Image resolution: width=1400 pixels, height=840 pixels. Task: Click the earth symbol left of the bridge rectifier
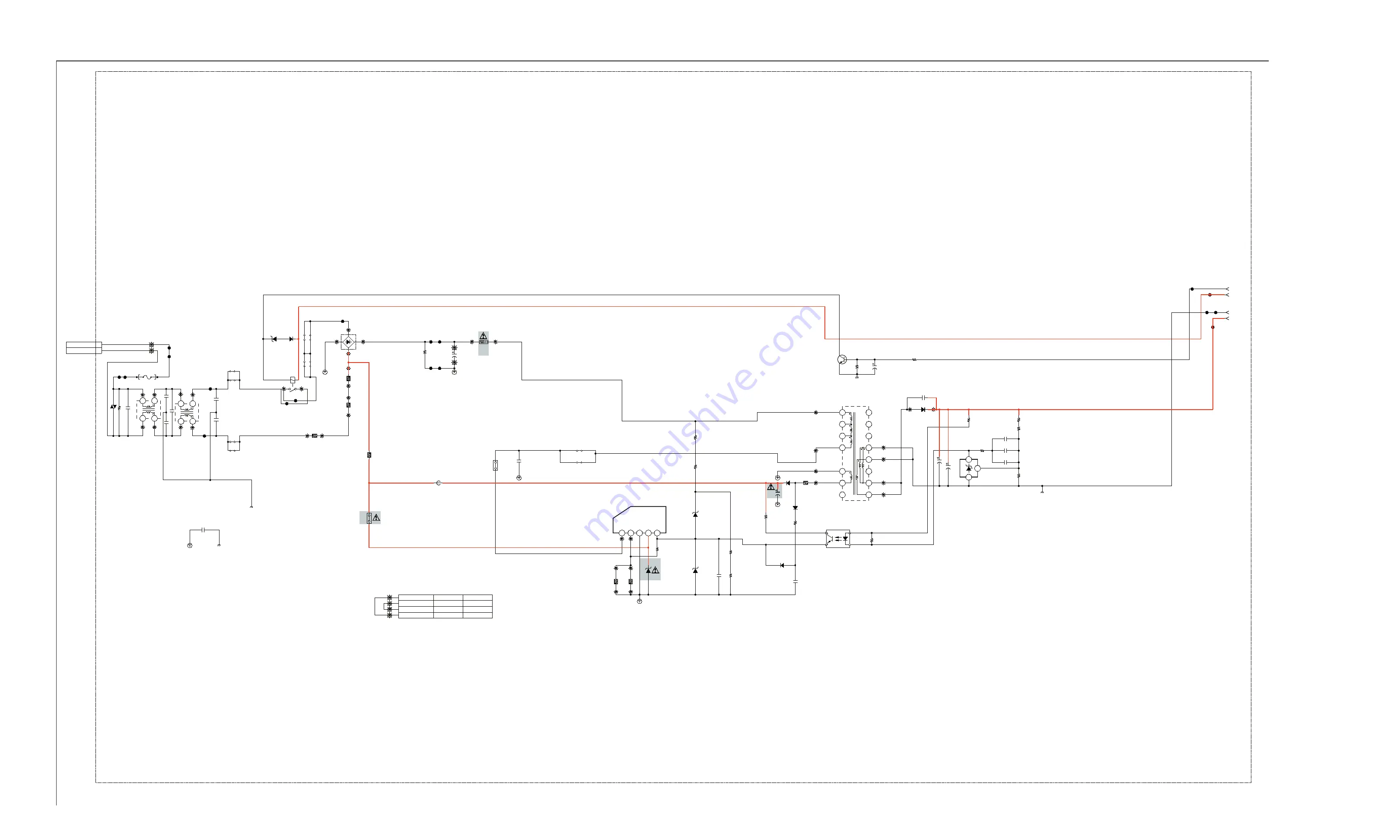point(325,372)
